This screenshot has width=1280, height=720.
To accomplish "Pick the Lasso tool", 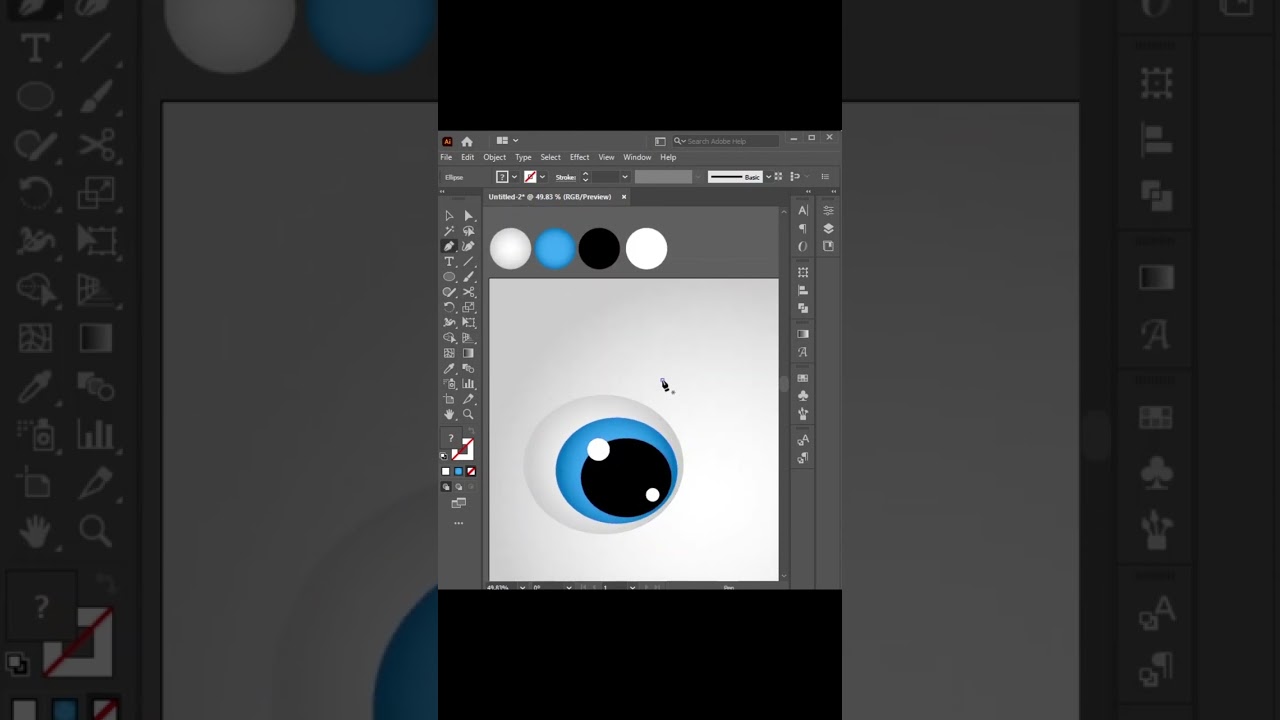I will (468, 231).
